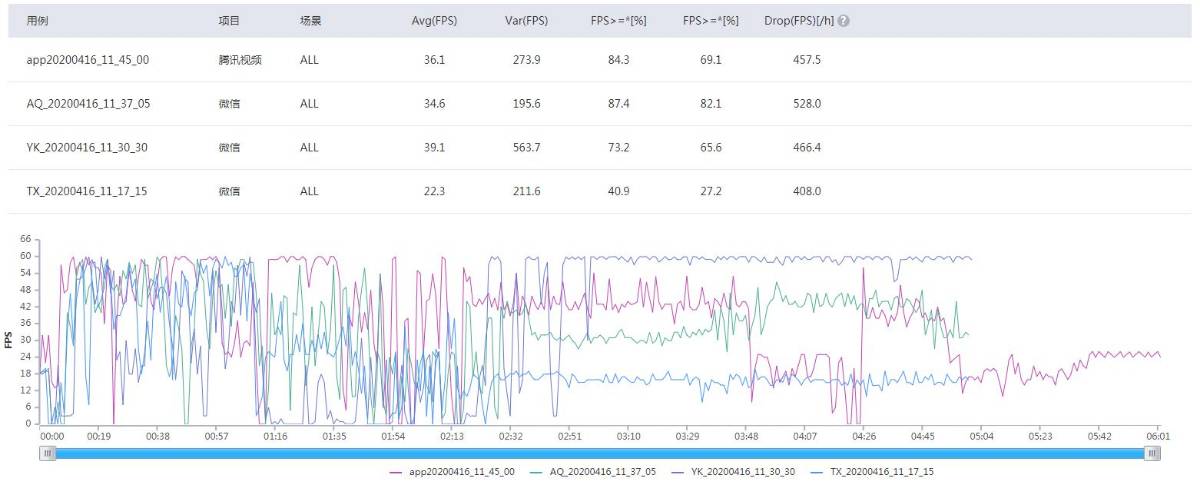Click the Var(FPS) value 211.6
The width and height of the screenshot is (1200, 488).
pos(526,192)
